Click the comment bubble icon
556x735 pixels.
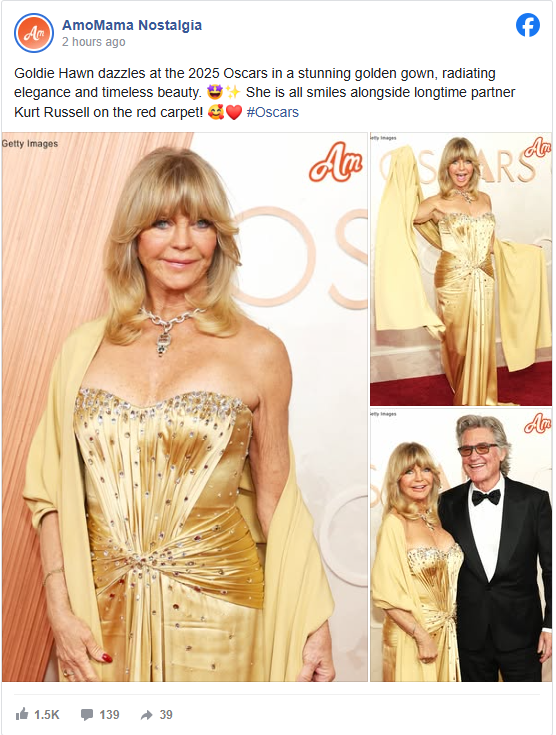pyautogui.click(x=87, y=714)
